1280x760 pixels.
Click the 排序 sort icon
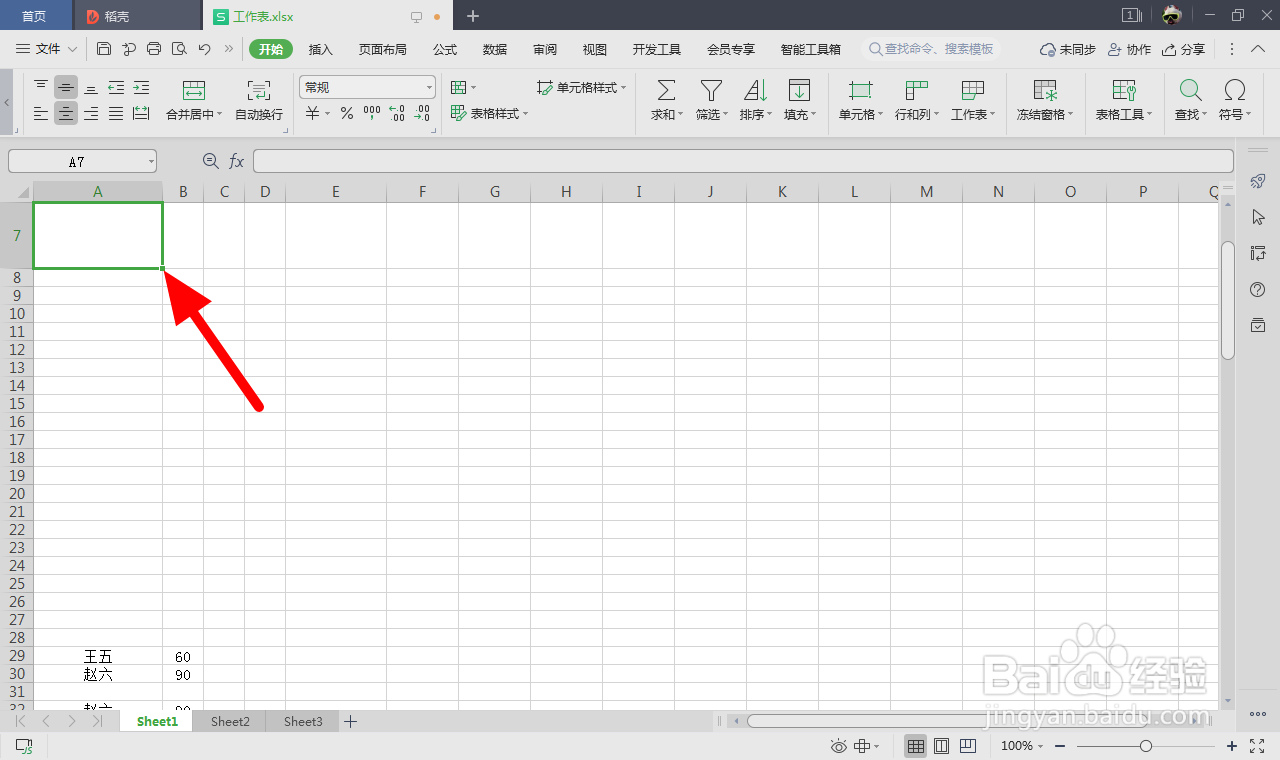(755, 90)
